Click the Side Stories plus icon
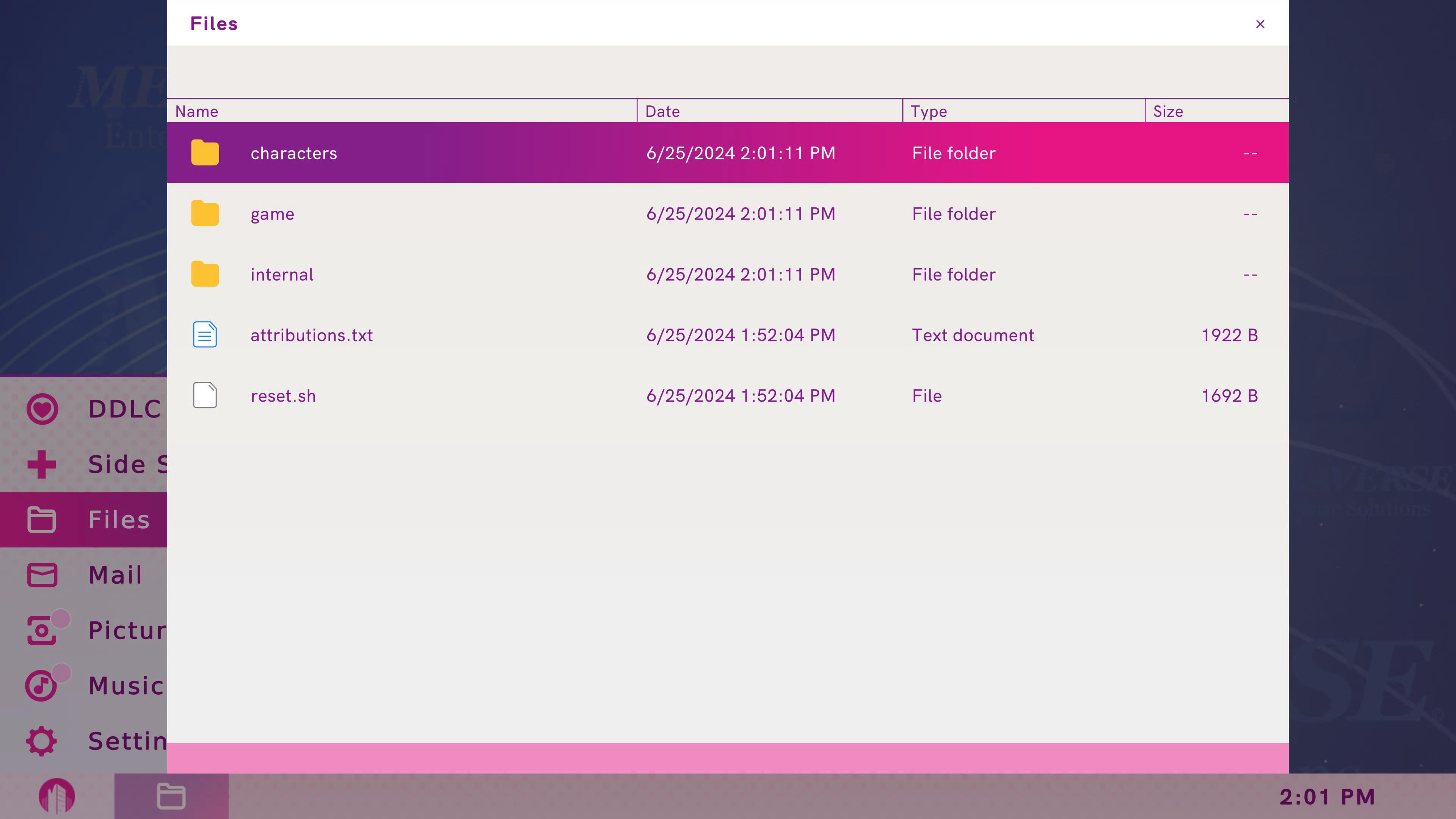1456x819 pixels. (42, 464)
